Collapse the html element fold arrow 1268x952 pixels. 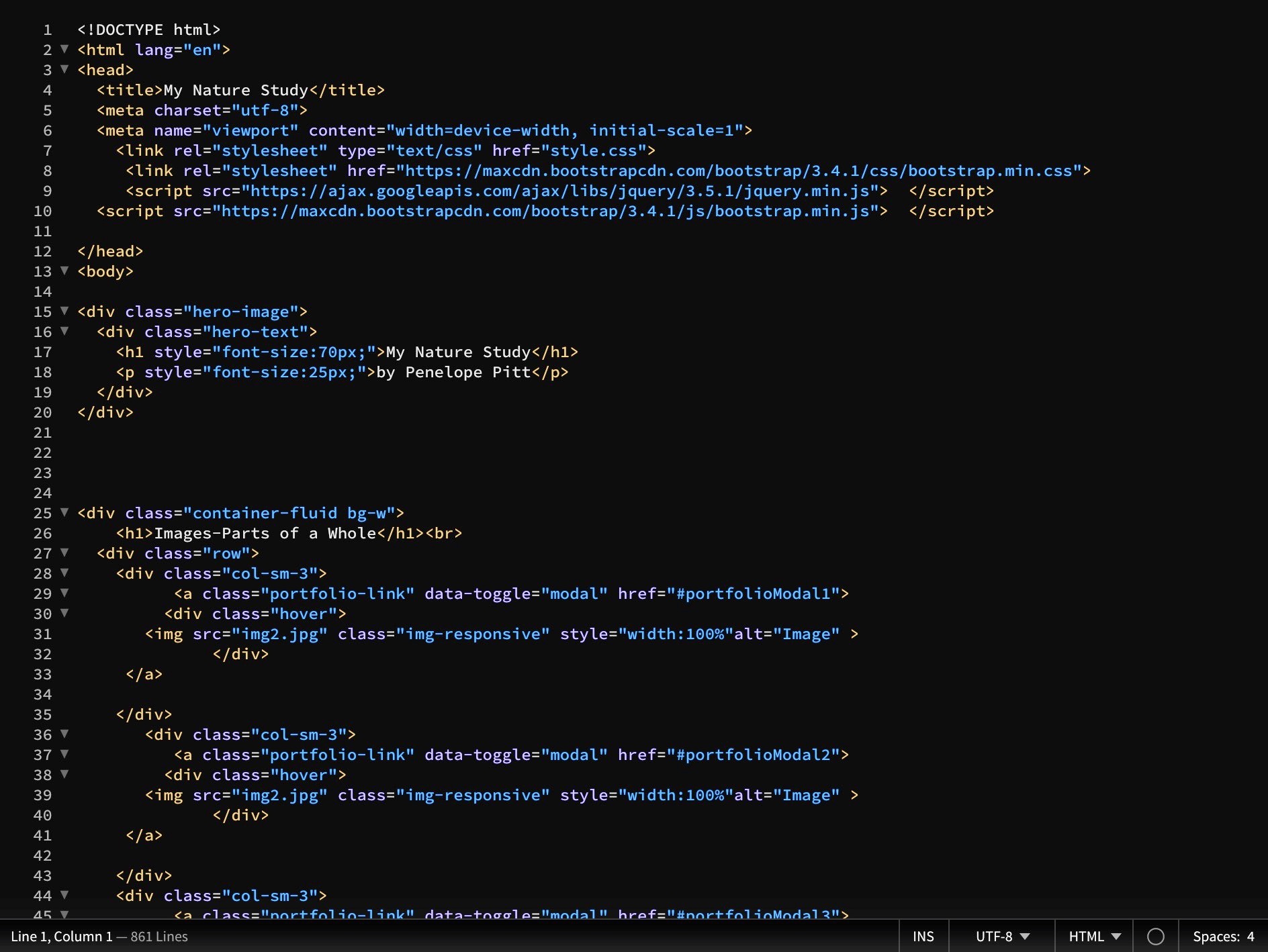(x=64, y=50)
